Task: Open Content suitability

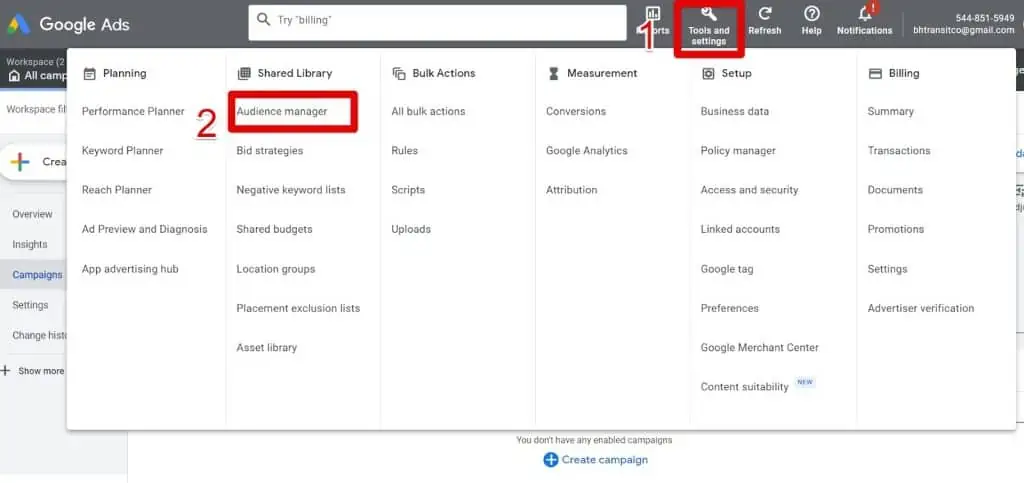Action: 744,386
